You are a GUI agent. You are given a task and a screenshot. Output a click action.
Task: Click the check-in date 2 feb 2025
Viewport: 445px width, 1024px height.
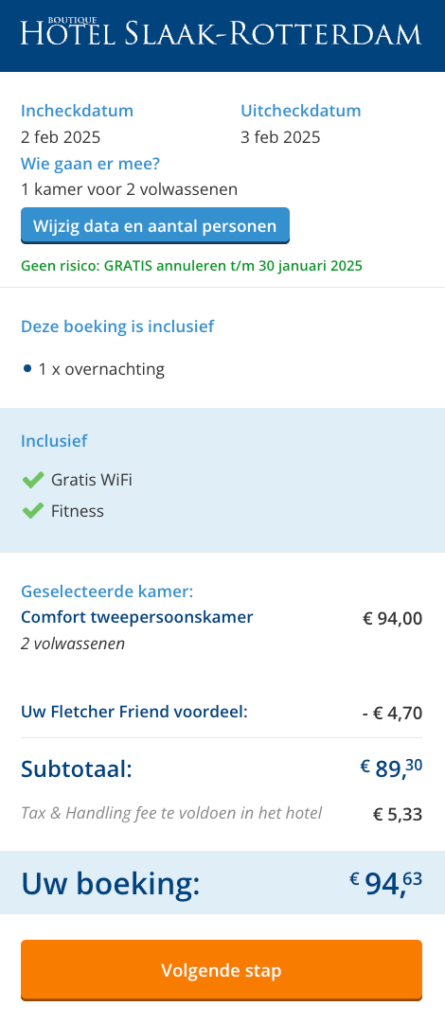point(61,137)
